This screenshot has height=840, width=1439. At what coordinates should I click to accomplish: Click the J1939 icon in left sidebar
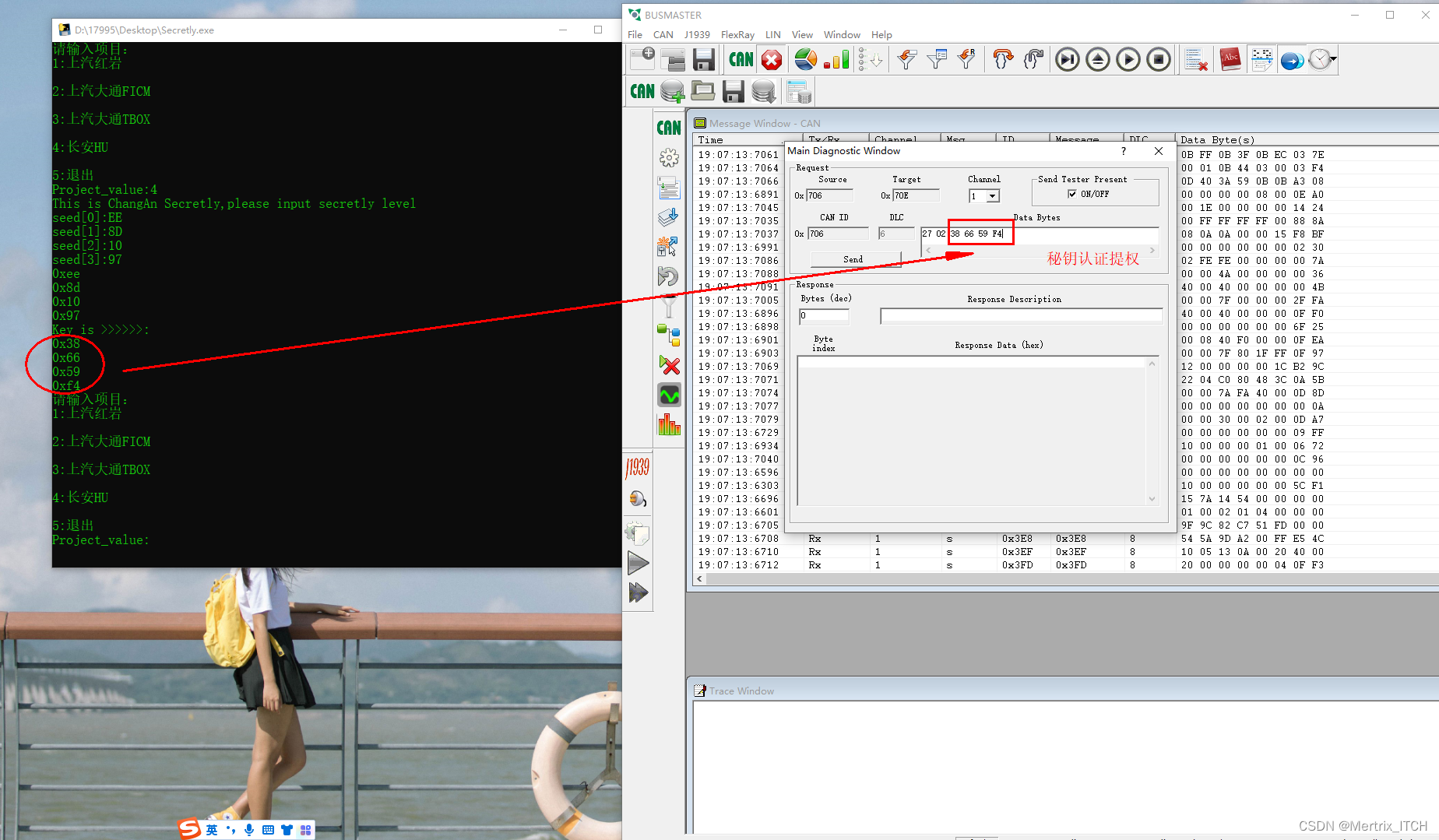point(637,467)
